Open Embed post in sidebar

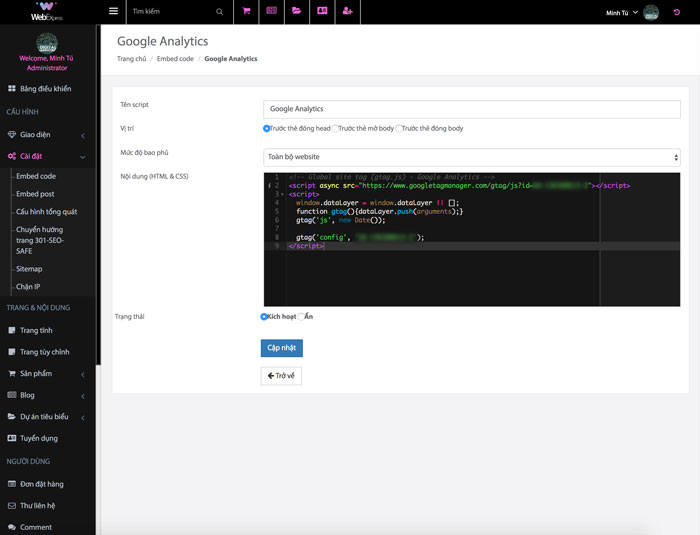pos(35,194)
